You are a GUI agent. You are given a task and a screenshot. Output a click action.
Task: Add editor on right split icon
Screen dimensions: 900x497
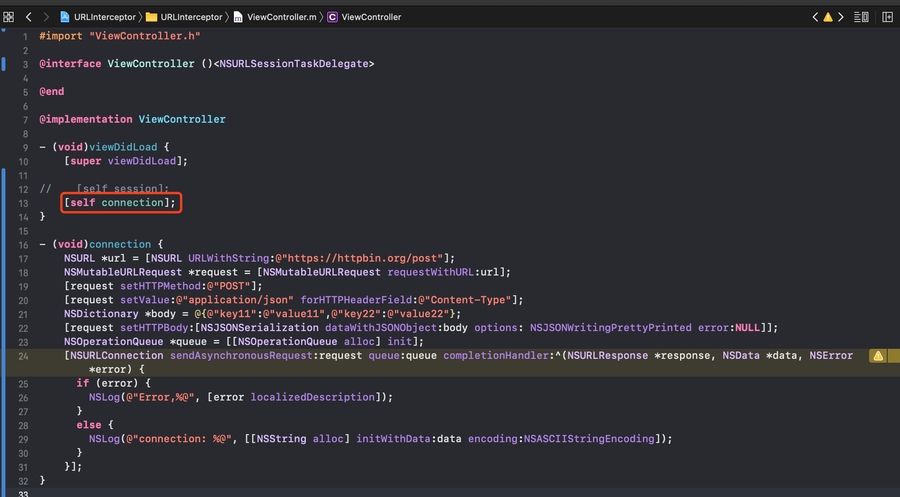click(x=886, y=17)
